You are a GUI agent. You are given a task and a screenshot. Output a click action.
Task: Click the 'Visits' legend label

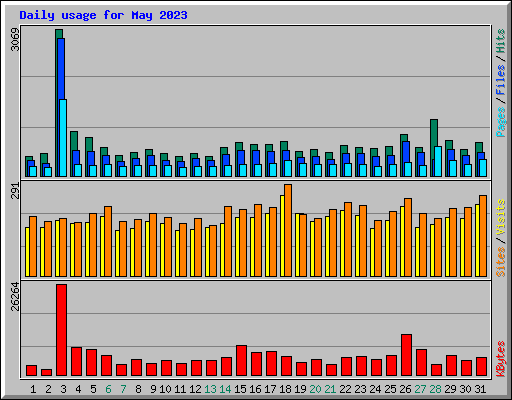pyautogui.click(x=500, y=217)
